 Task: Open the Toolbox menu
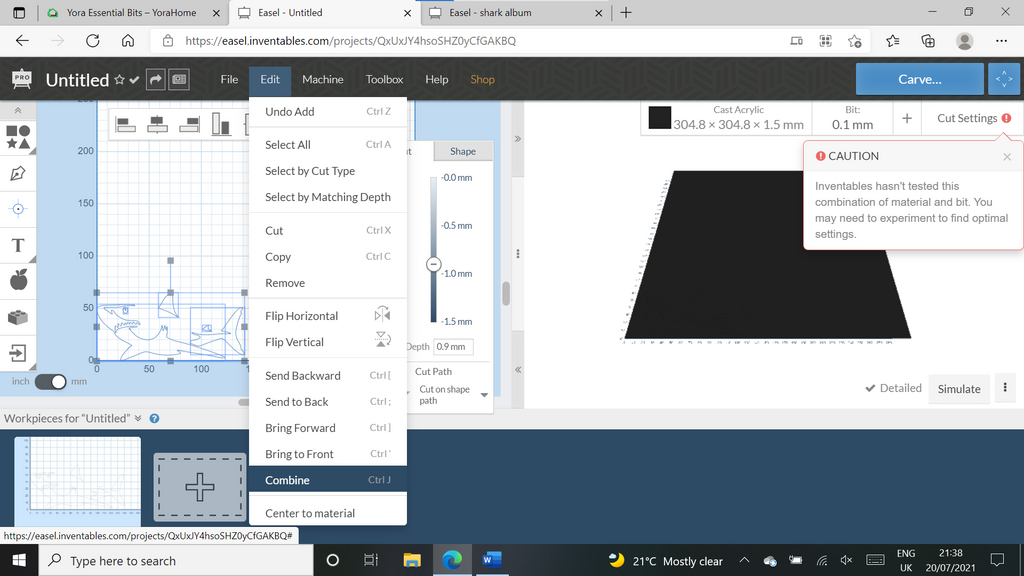pyautogui.click(x=384, y=79)
